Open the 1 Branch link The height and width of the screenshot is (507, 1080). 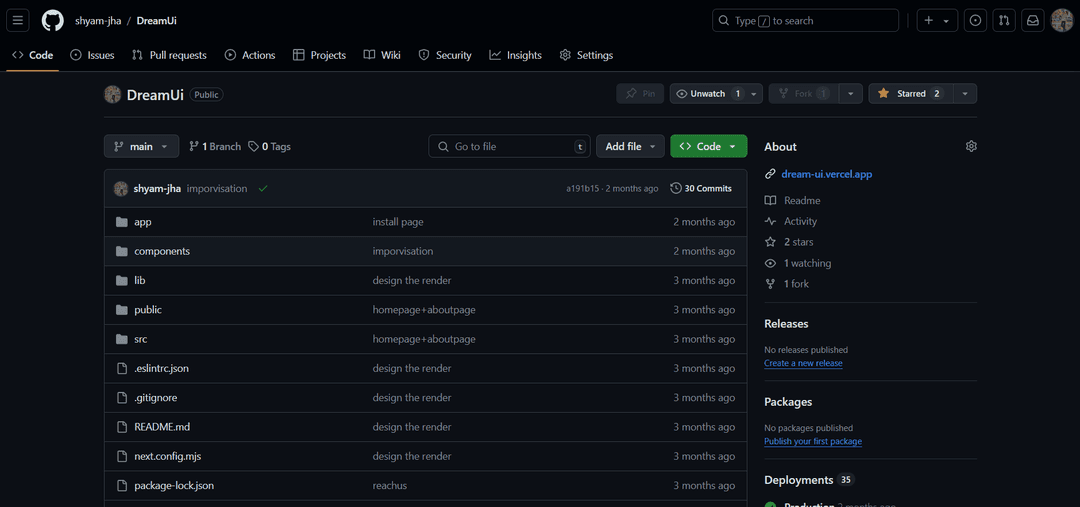pos(215,147)
